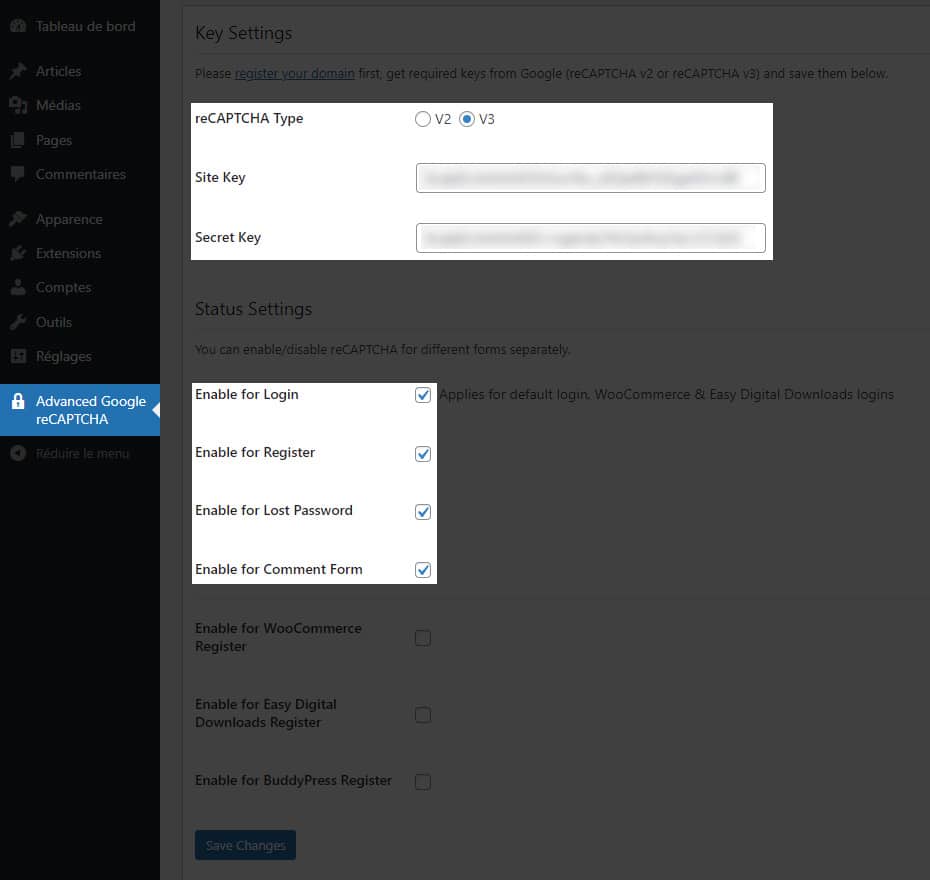This screenshot has width=930, height=880.
Task: Open the Réglages menu item
Action: 63,356
